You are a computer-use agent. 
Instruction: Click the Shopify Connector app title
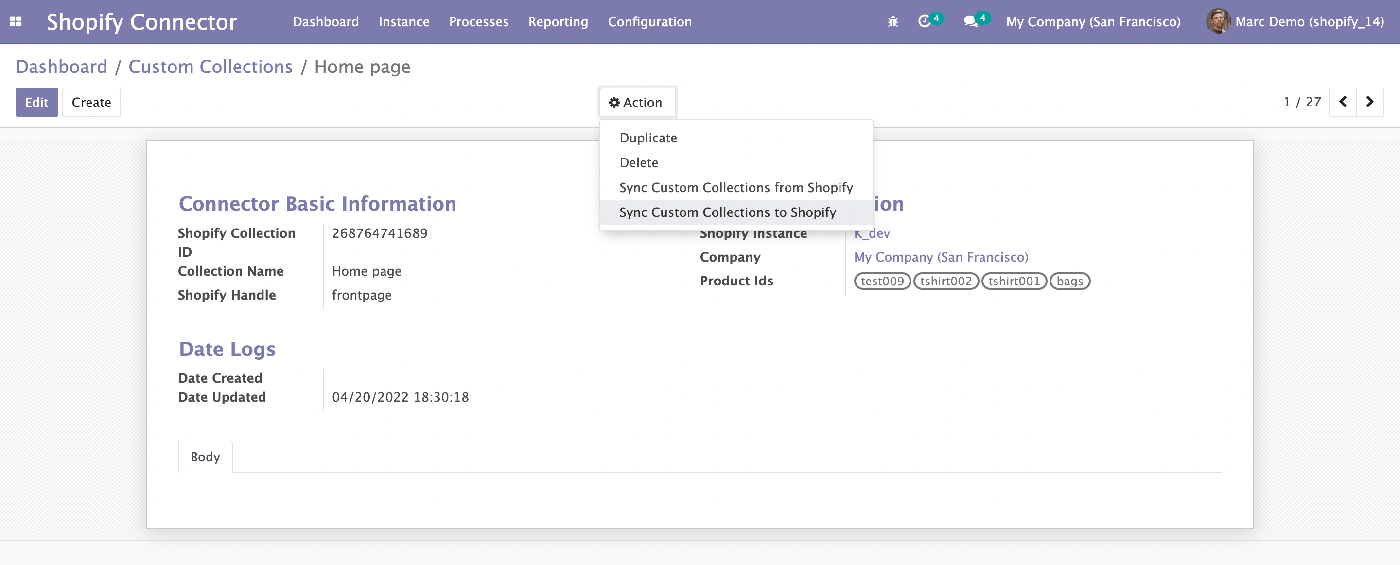click(142, 21)
